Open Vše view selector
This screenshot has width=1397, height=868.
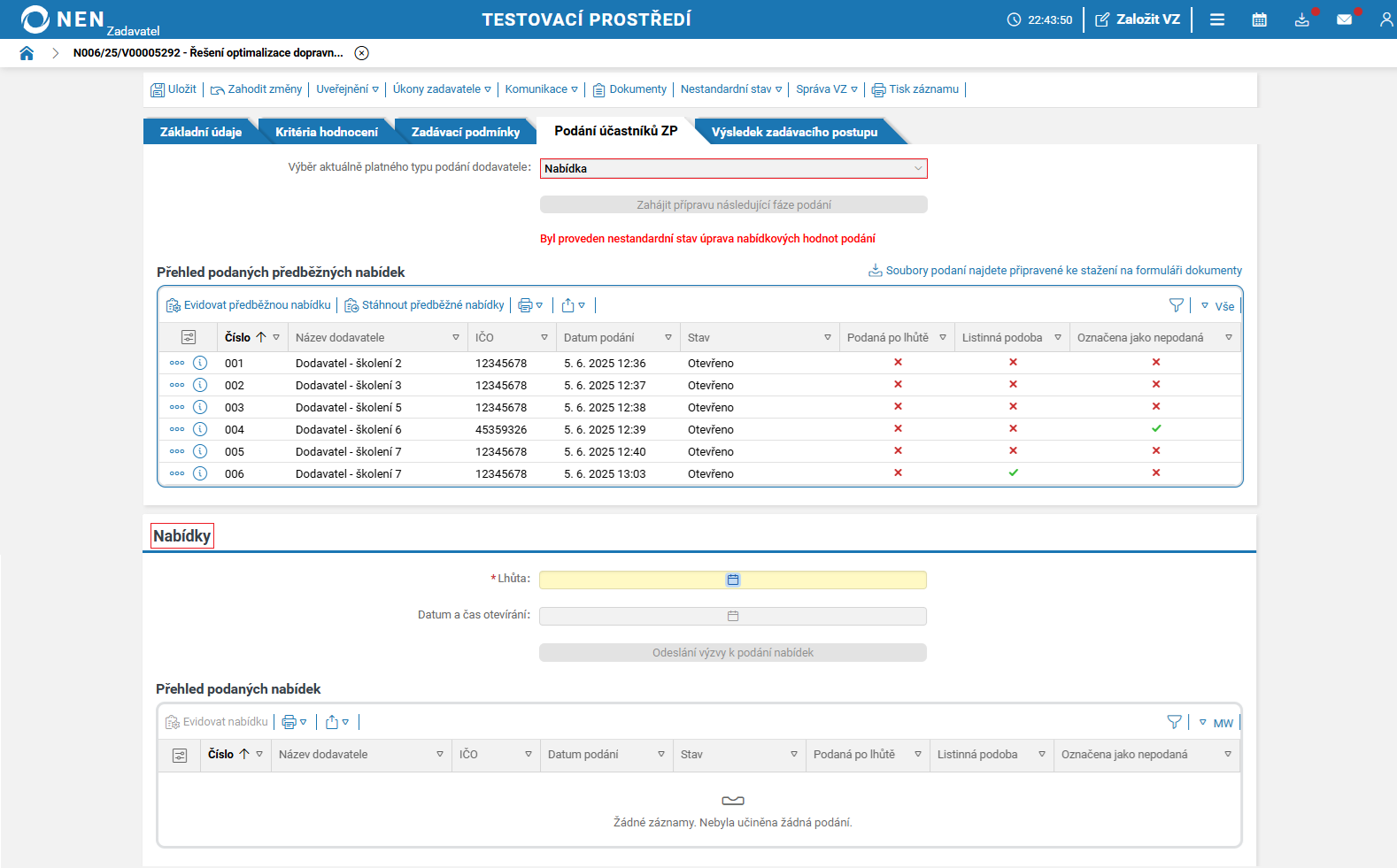(x=1217, y=306)
